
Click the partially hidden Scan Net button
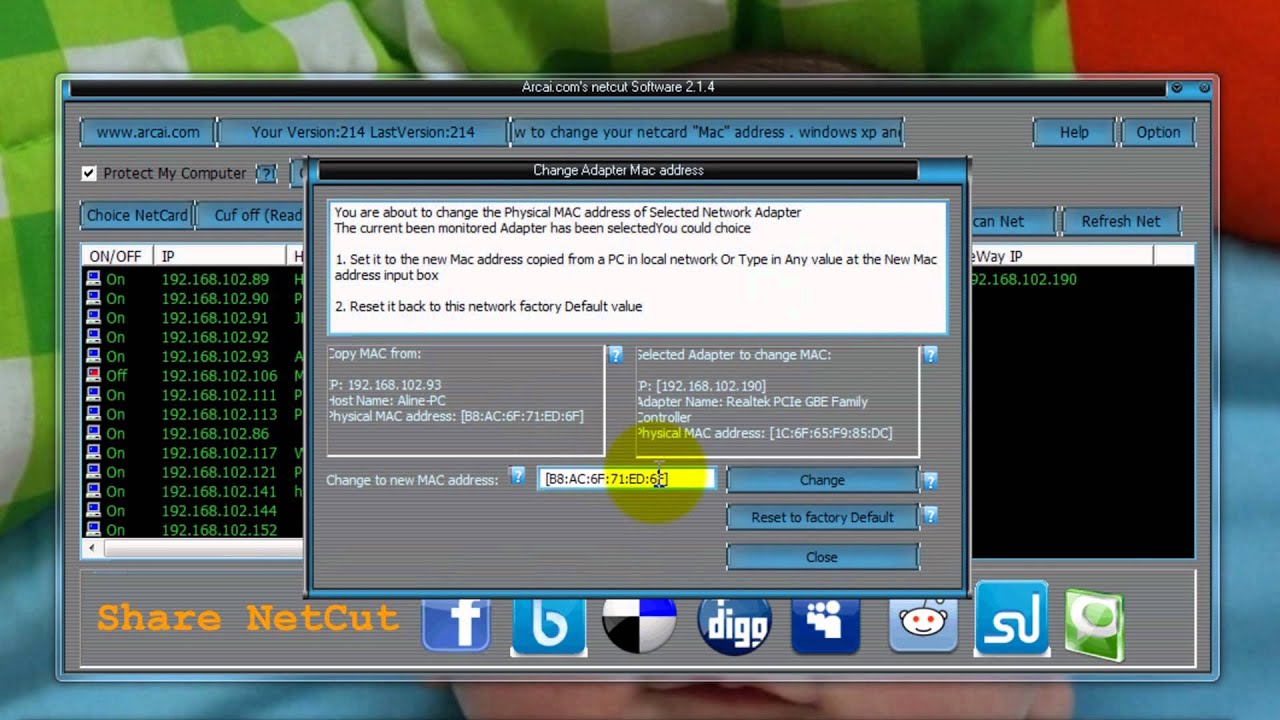click(1011, 221)
